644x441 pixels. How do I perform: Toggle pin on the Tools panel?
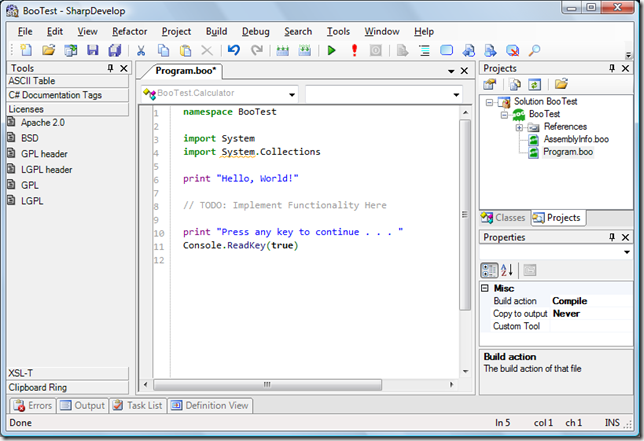(110, 68)
